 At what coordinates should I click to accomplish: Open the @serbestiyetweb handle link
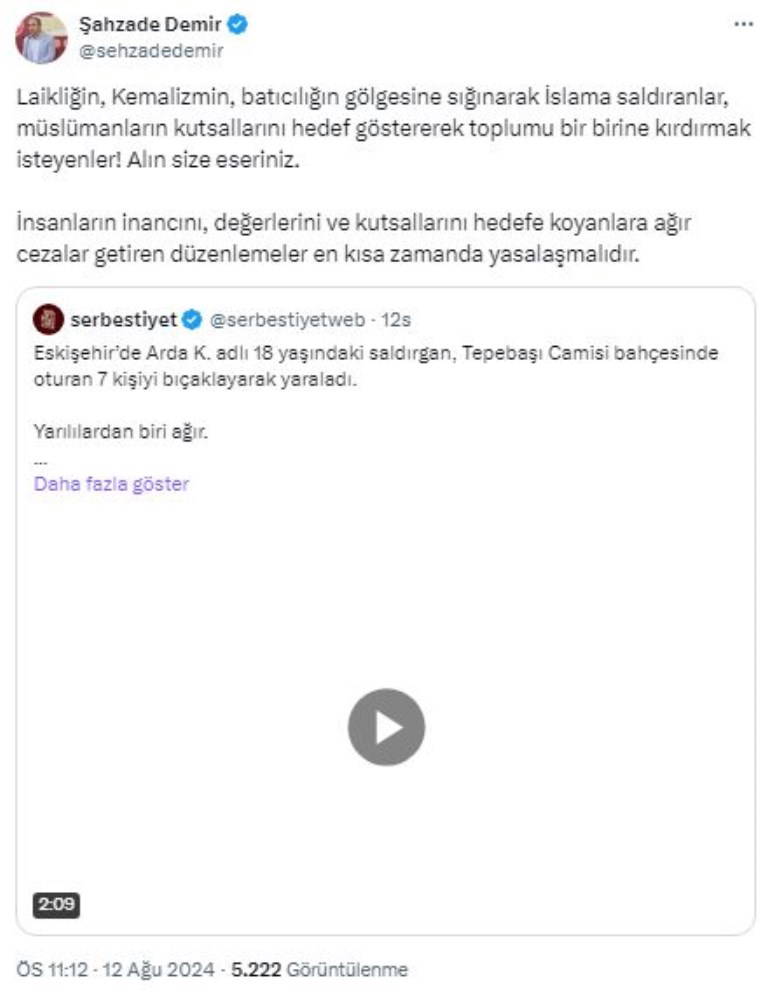[x=287, y=320]
